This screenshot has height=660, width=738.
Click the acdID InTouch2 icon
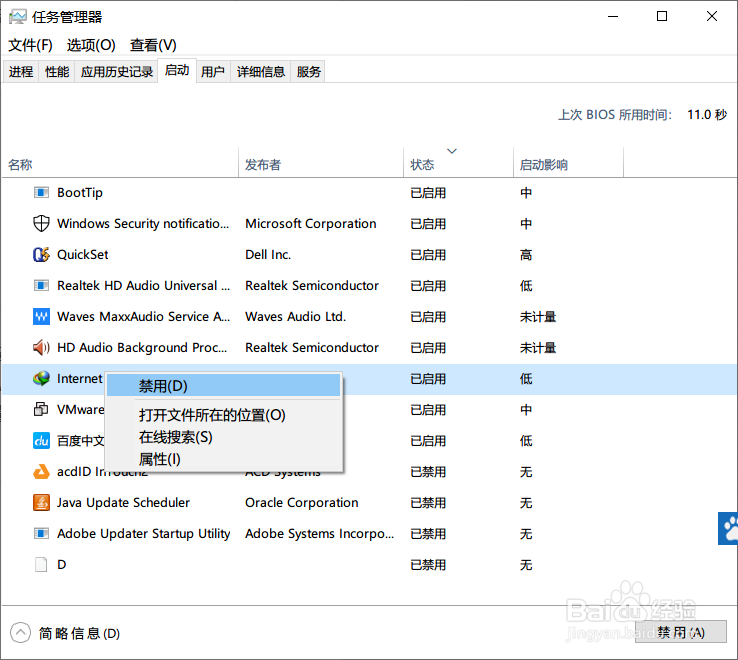click(41, 472)
